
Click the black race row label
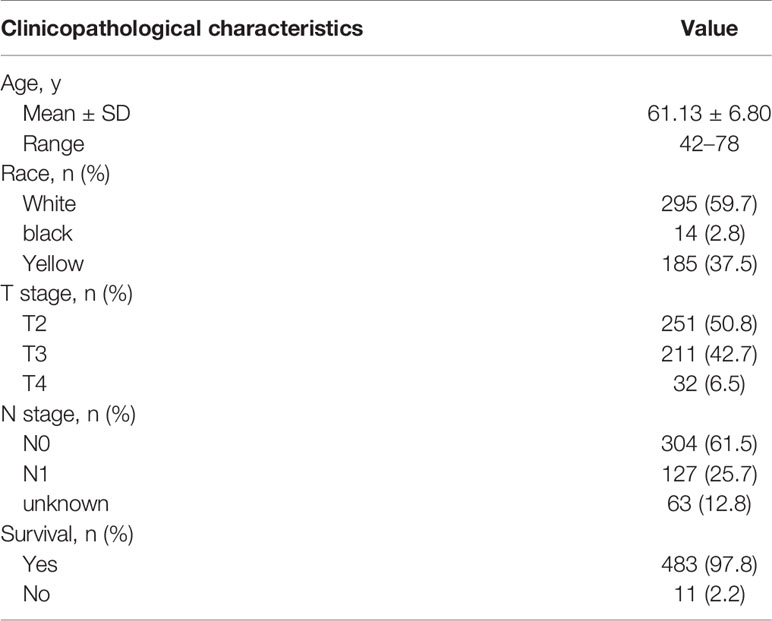coord(48,233)
